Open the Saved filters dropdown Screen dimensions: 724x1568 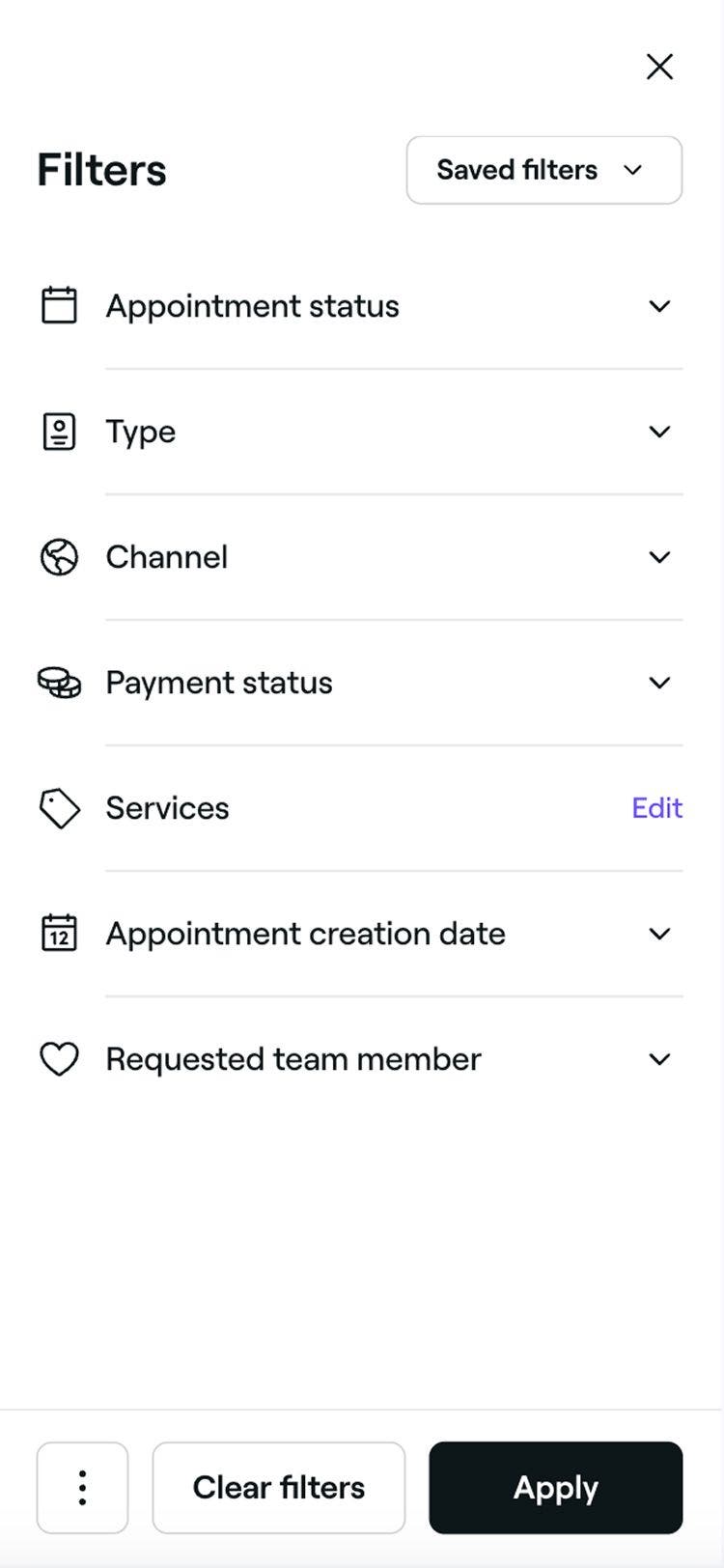pos(544,170)
